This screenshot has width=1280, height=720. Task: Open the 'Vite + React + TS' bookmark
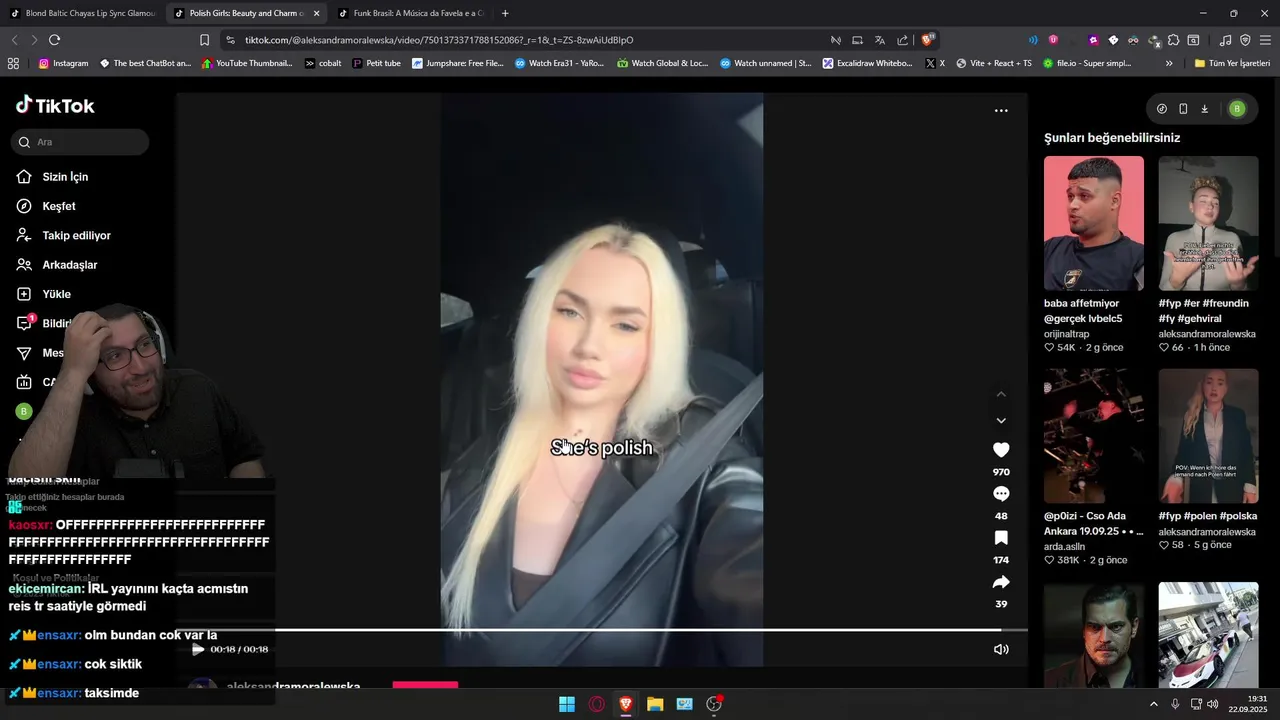click(x=993, y=63)
